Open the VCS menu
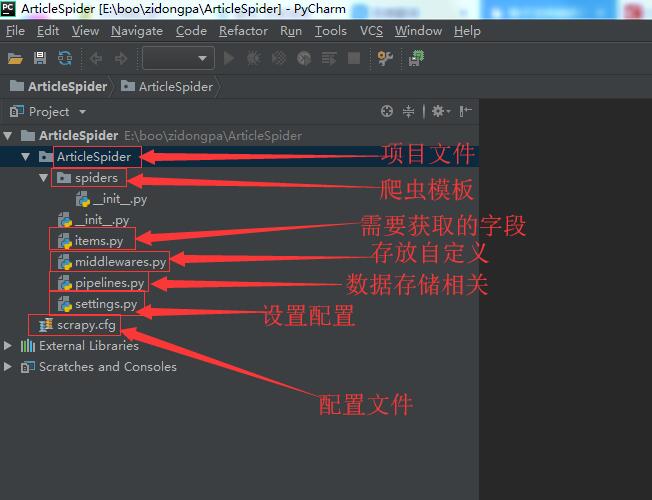 (371, 31)
